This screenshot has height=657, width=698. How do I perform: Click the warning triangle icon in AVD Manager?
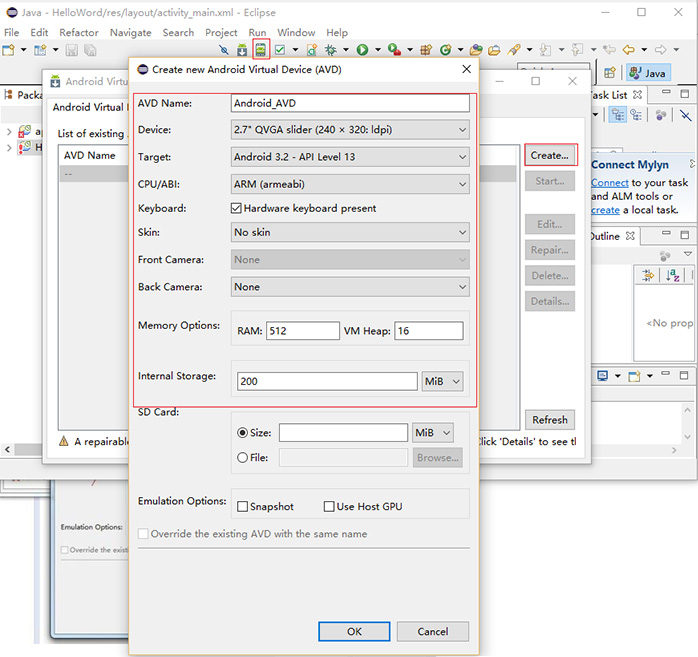pos(63,441)
